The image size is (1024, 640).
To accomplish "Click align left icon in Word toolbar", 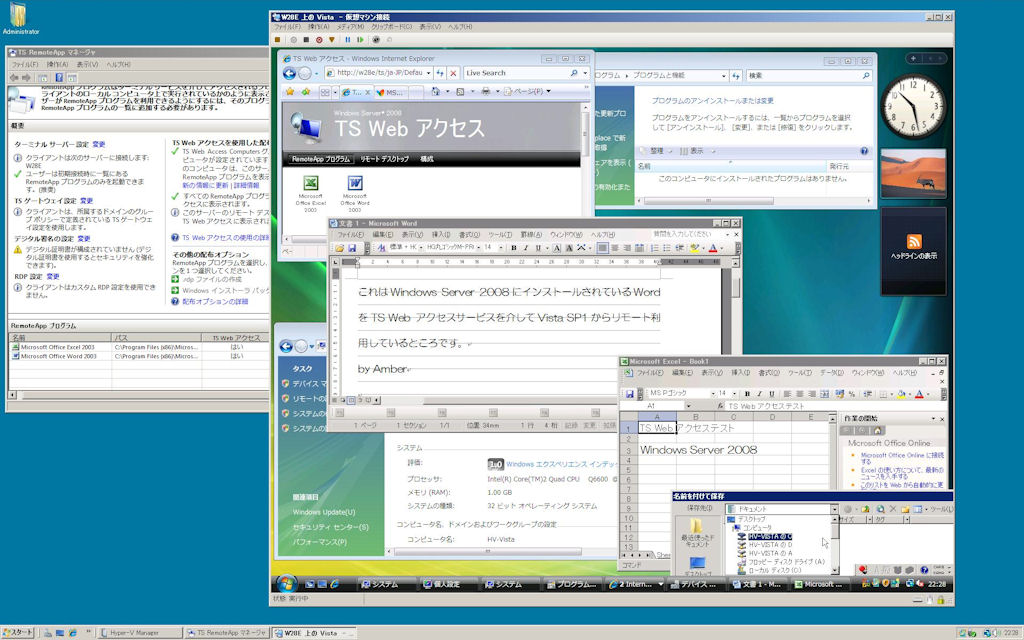I will tap(602, 248).
